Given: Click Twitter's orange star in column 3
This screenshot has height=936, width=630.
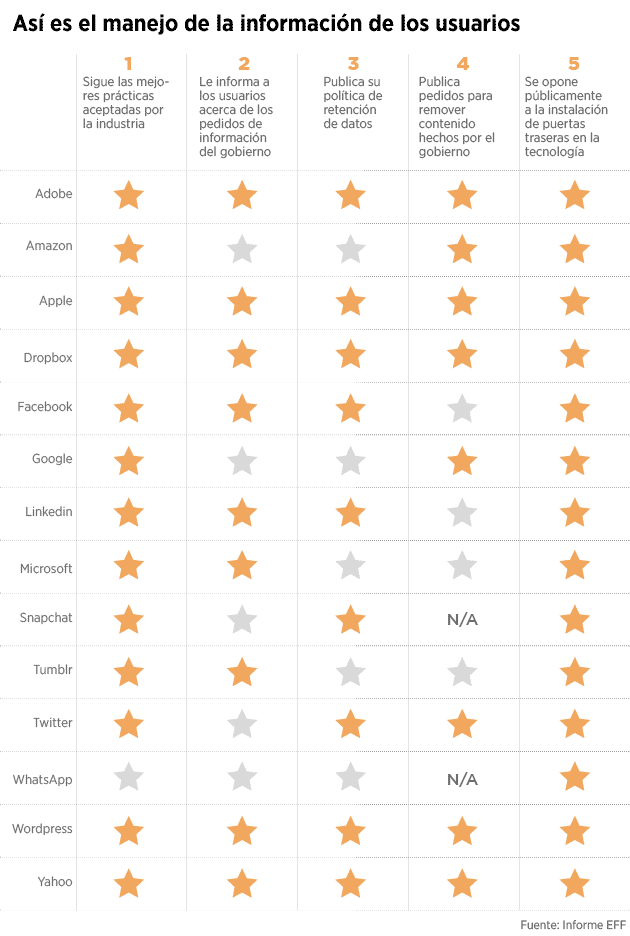Looking at the screenshot, I should coord(350,723).
